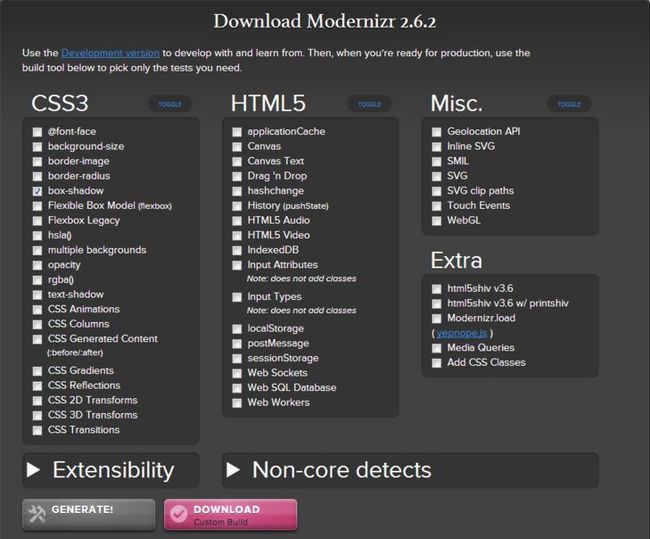Enable CSS Generated Content checkbox
Image resolution: width=650 pixels, height=539 pixels.
pyautogui.click(x=37, y=339)
